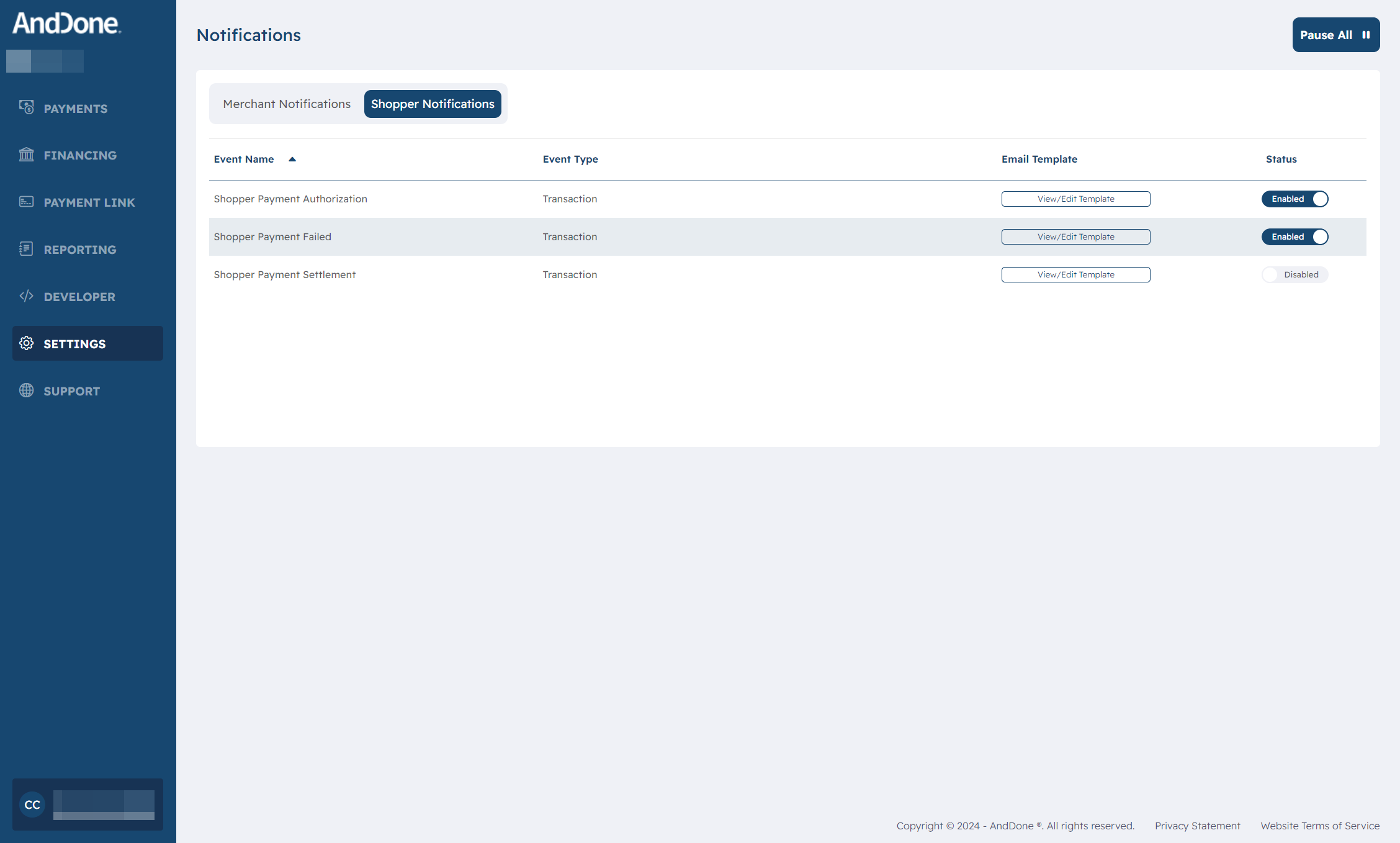
Task: Open View/Edit Template for Payment Settlement
Action: click(x=1075, y=274)
